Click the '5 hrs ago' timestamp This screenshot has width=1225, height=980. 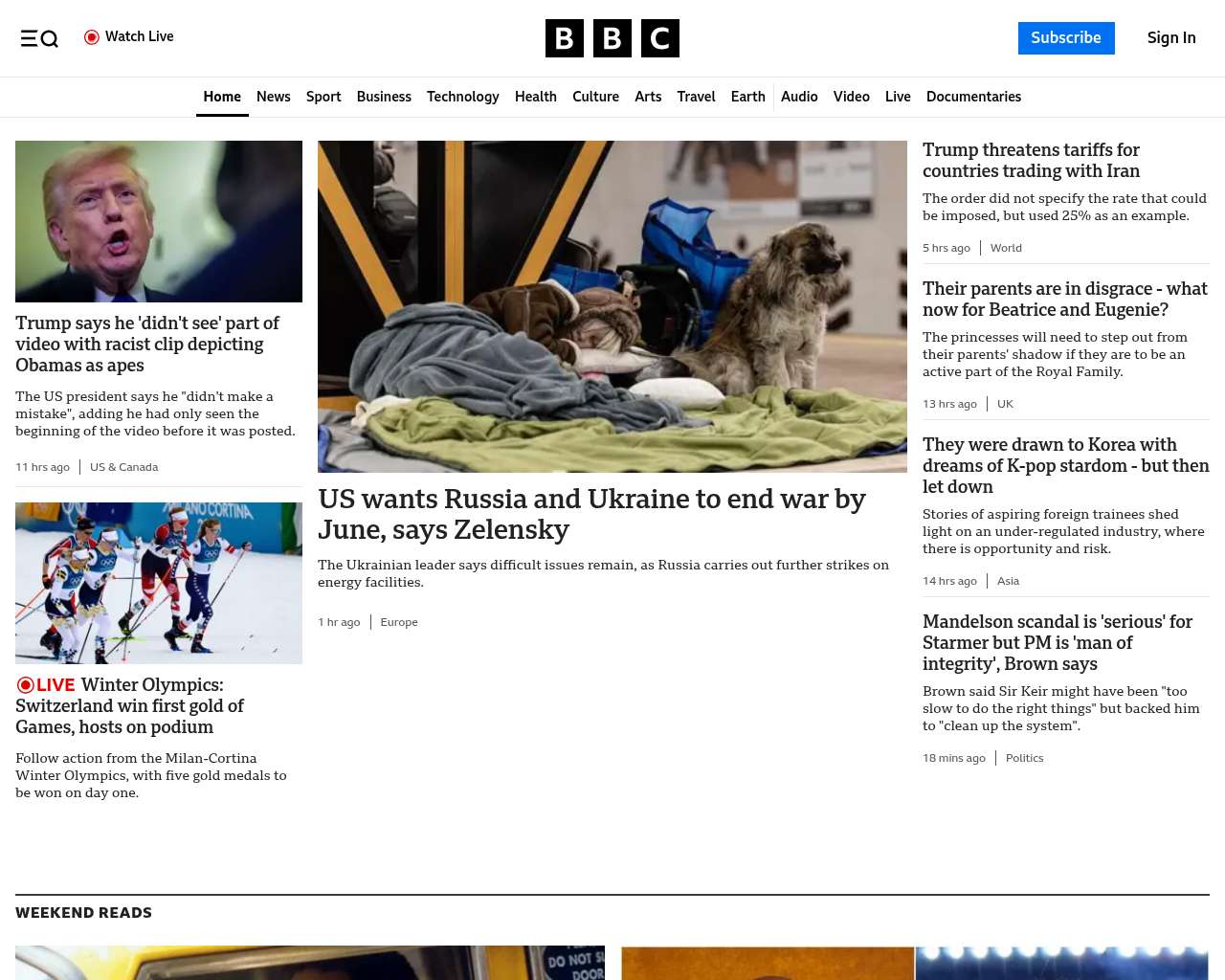(x=947, y=248)
